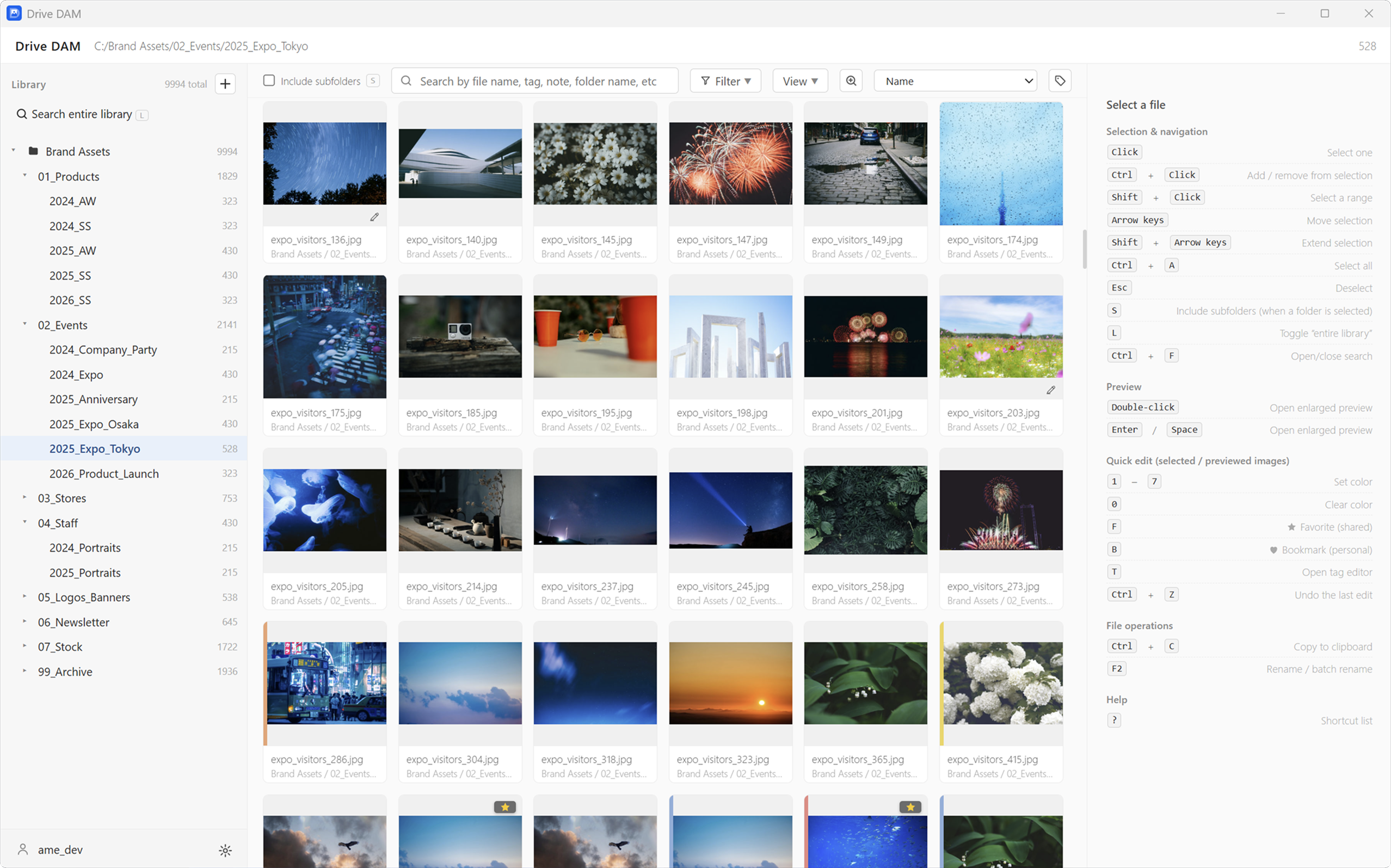Click the T key badge for tag editor

pyautogui.click(x=1113, y=571)
